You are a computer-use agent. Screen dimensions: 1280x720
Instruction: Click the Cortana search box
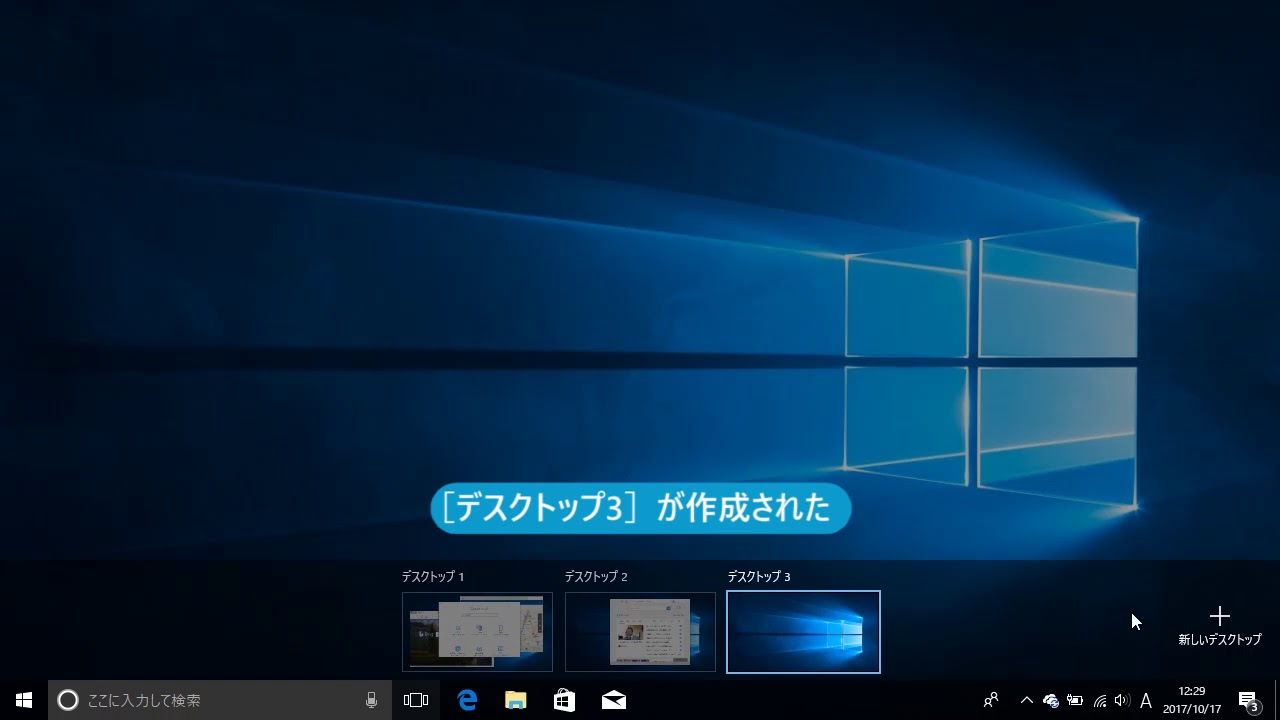(x=219, y=700)
